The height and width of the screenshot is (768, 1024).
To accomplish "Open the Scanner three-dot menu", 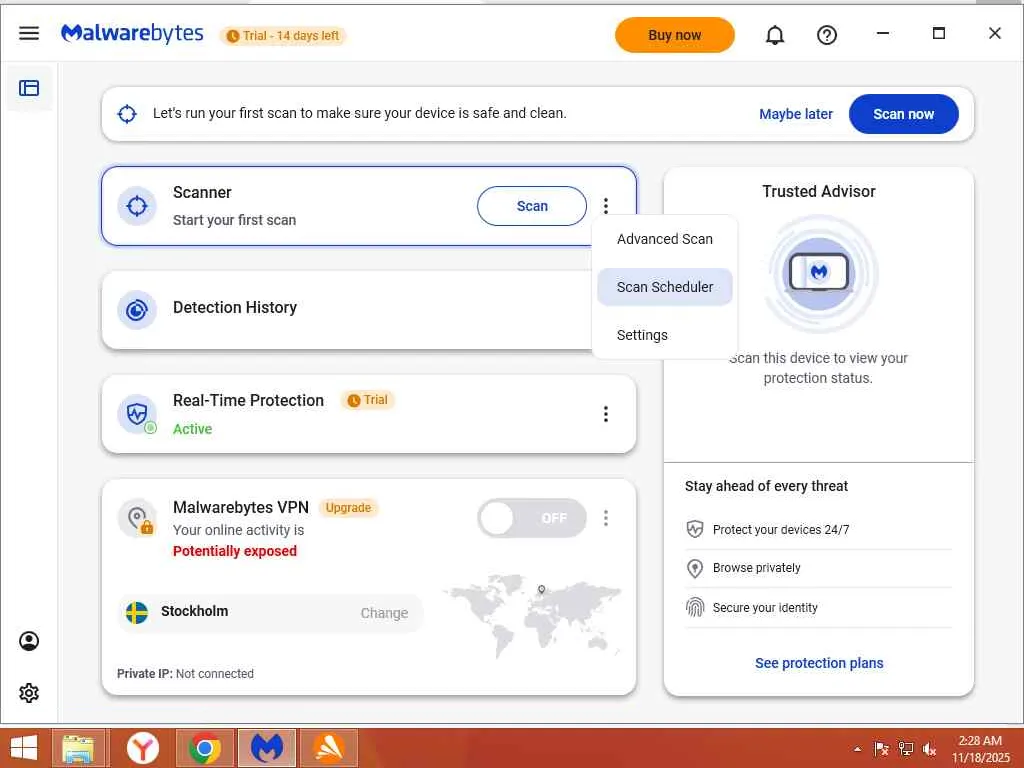I will (606, 206).
